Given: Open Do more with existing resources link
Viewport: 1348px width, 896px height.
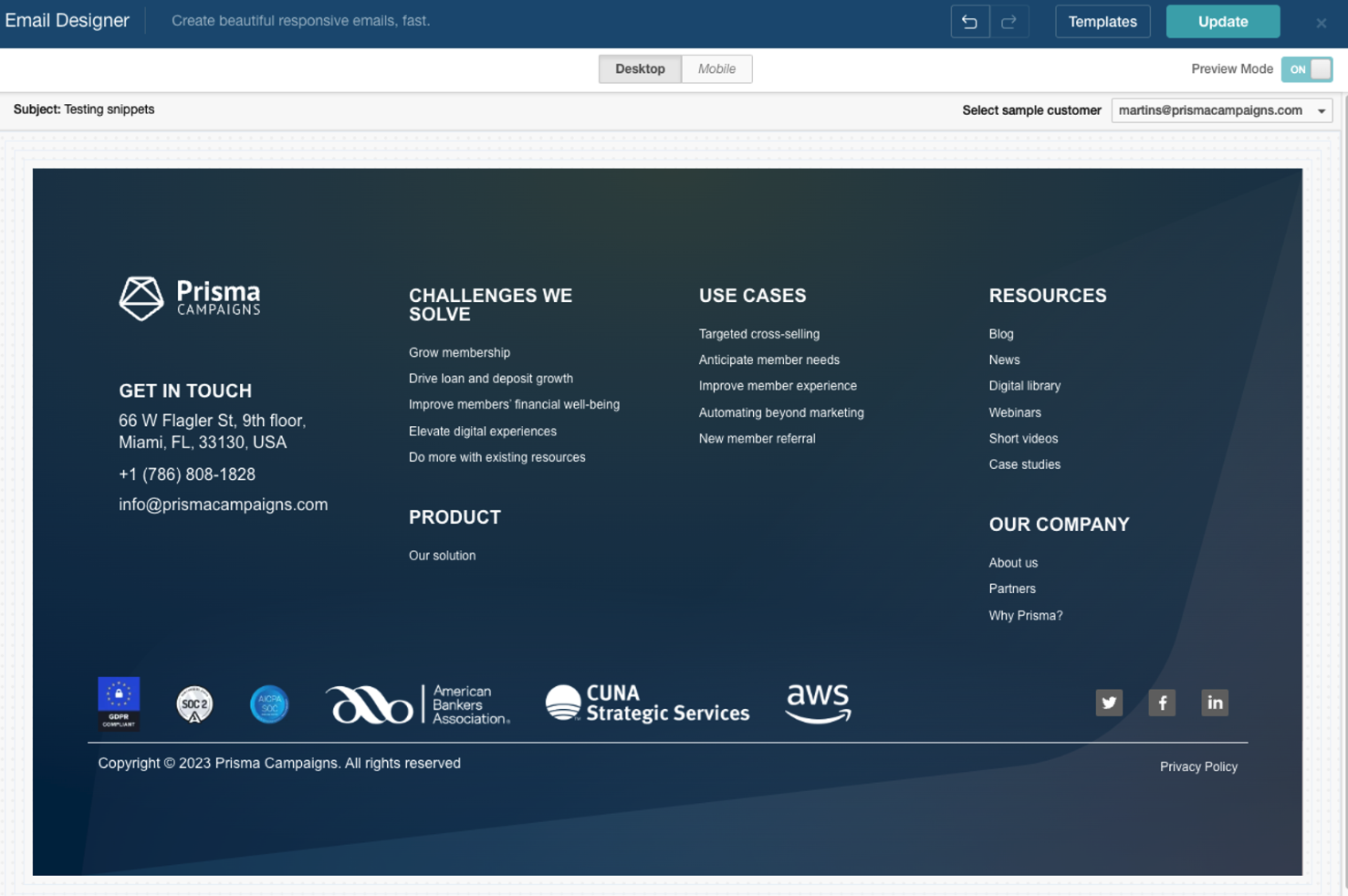Looking at the screenshot, I should pos(497,457).
